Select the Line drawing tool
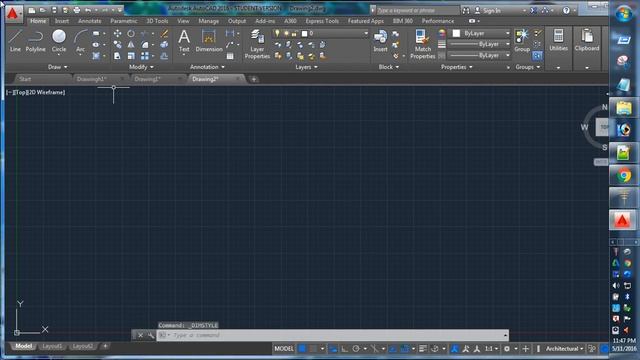The height and width of the screenshot is (360, 640). point(15,41)
